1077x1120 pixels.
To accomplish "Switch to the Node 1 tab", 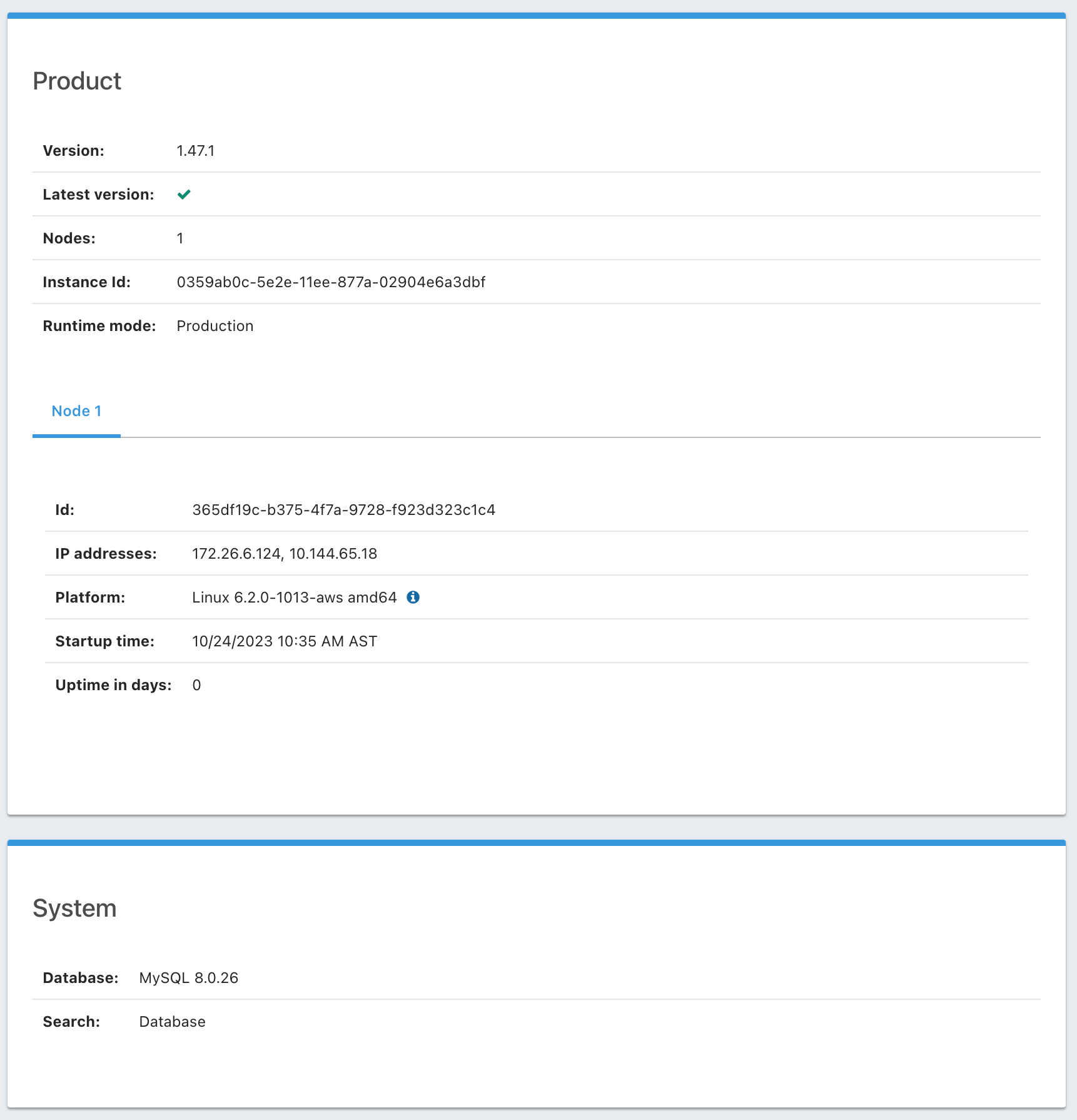I will pyautogui.click(x=76, y=411).
